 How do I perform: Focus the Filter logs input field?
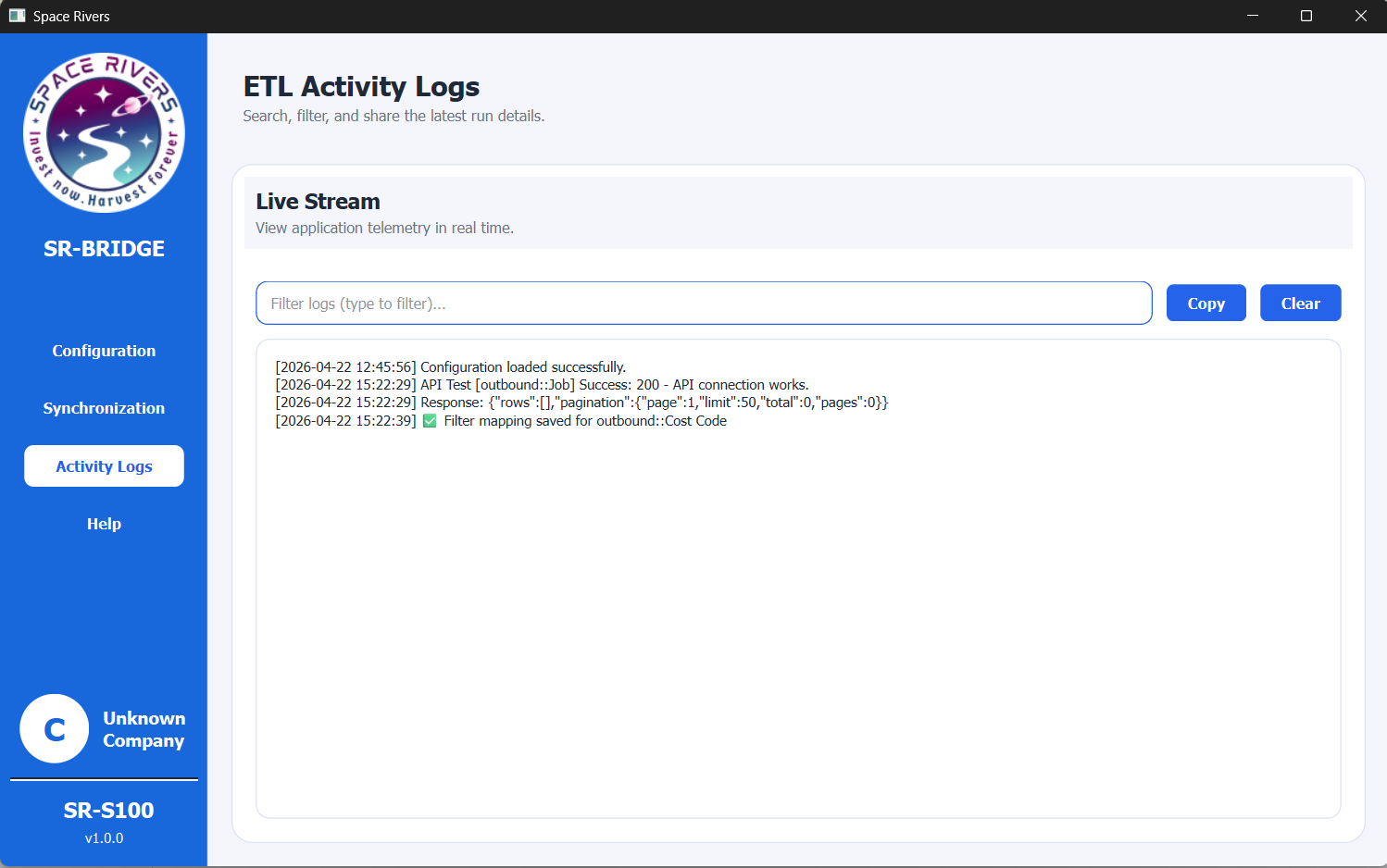tap(704, 304)
